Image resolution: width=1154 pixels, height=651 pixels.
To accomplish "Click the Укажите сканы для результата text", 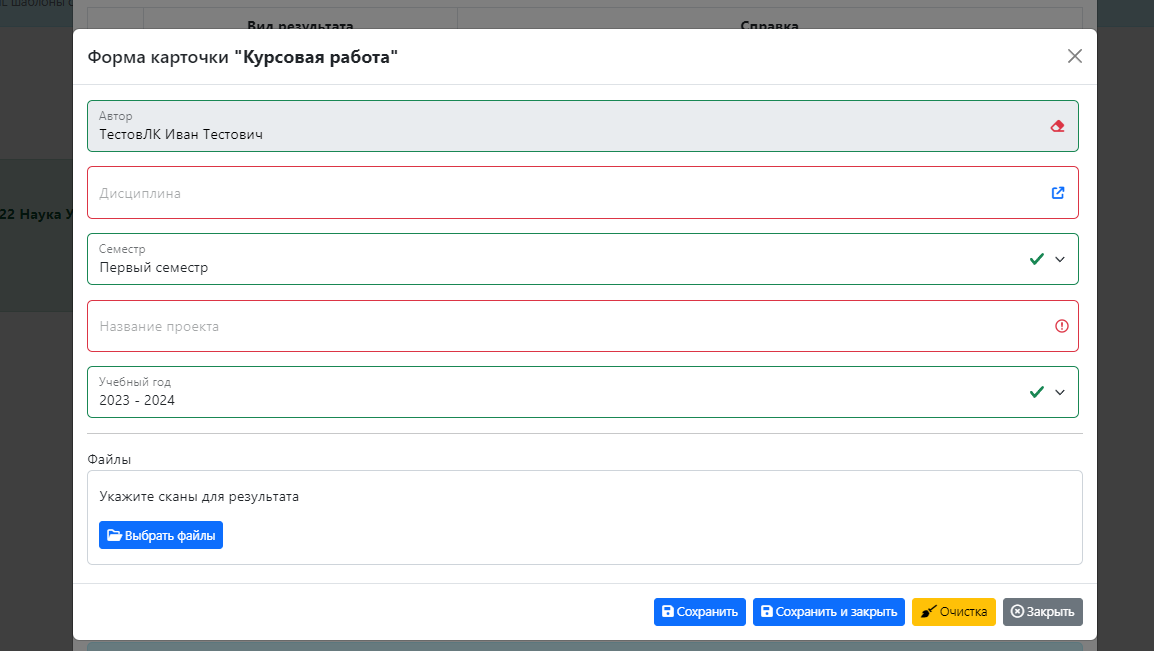I will (x=199, y=496).
